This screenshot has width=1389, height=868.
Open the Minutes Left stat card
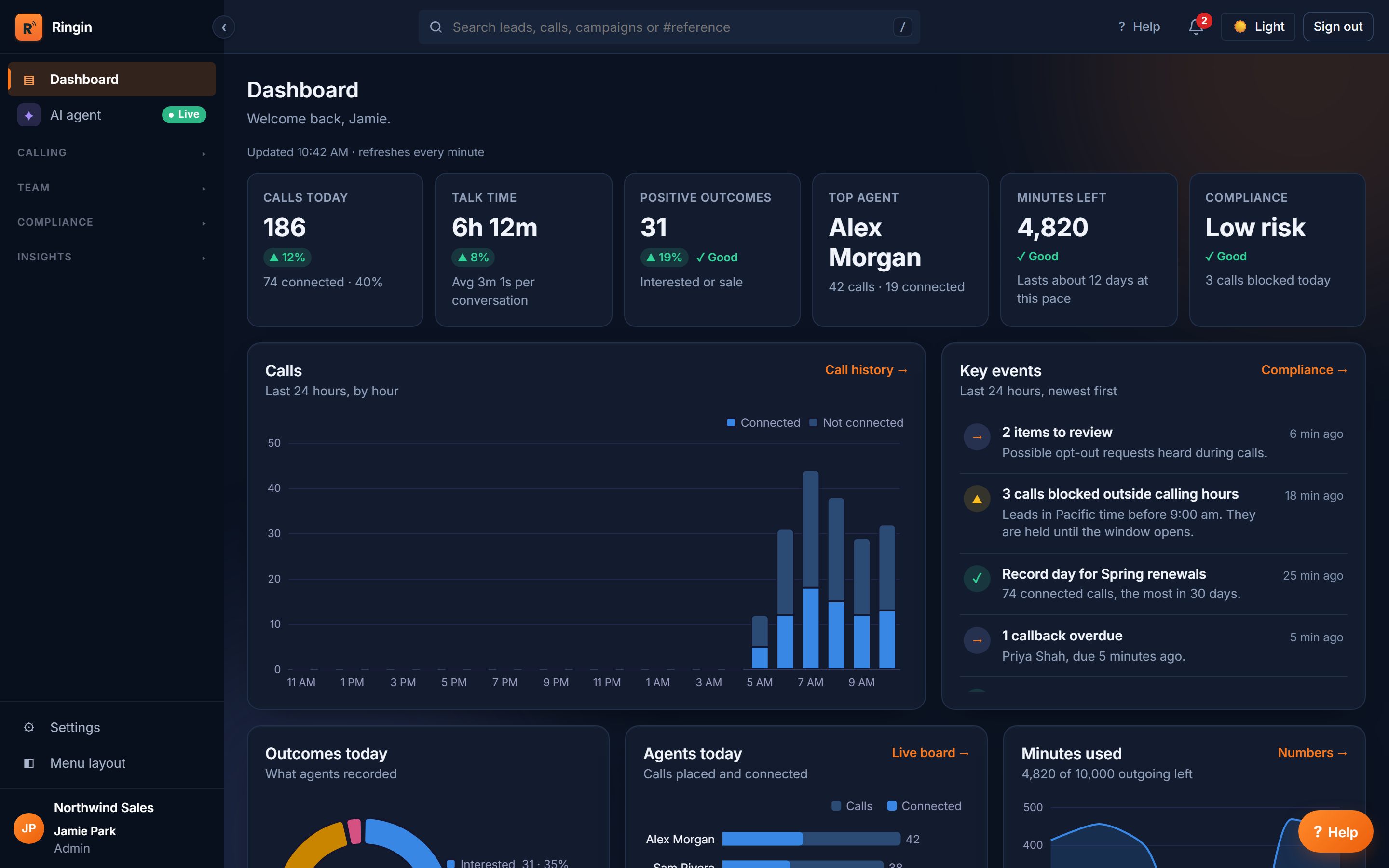(x=1089, y=250)
